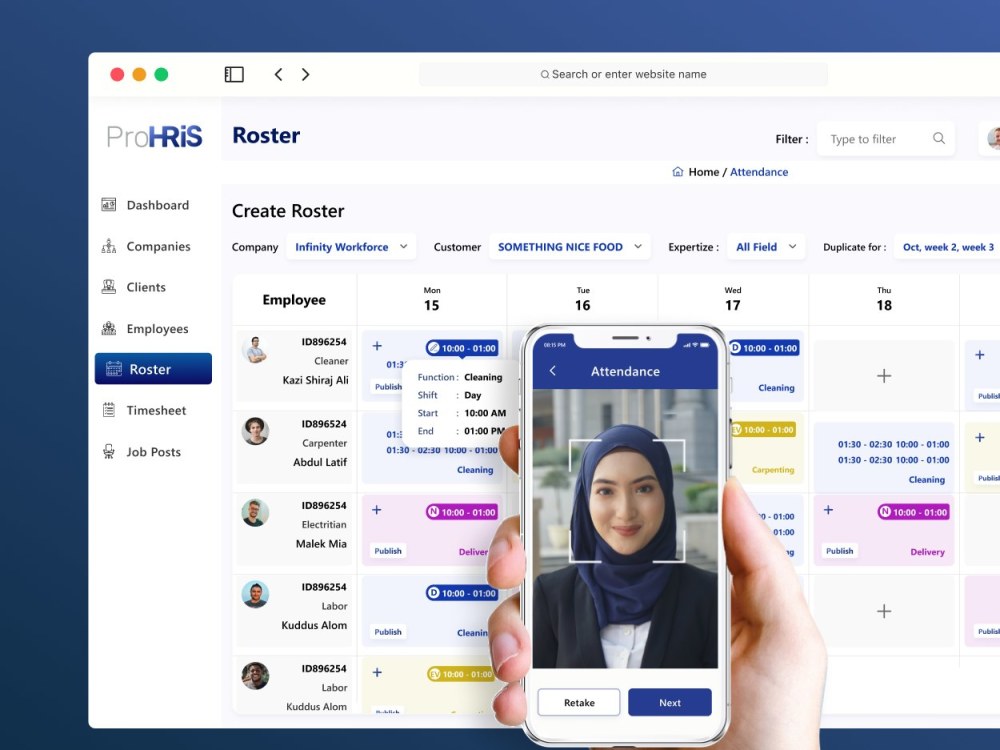
Task: Select Kuddus Alom's Monday D 10:00 - 01:00 badge
Action: (462, 593)
